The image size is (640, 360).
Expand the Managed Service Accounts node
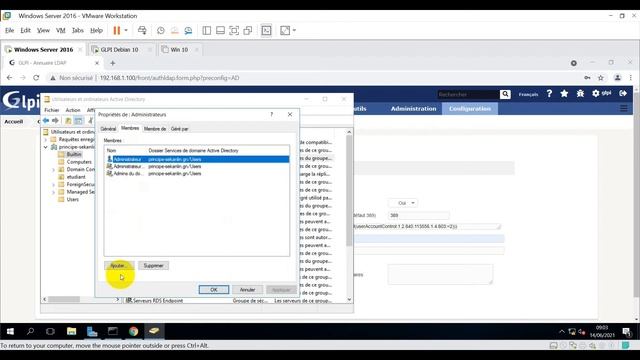[x=53, y=192]
